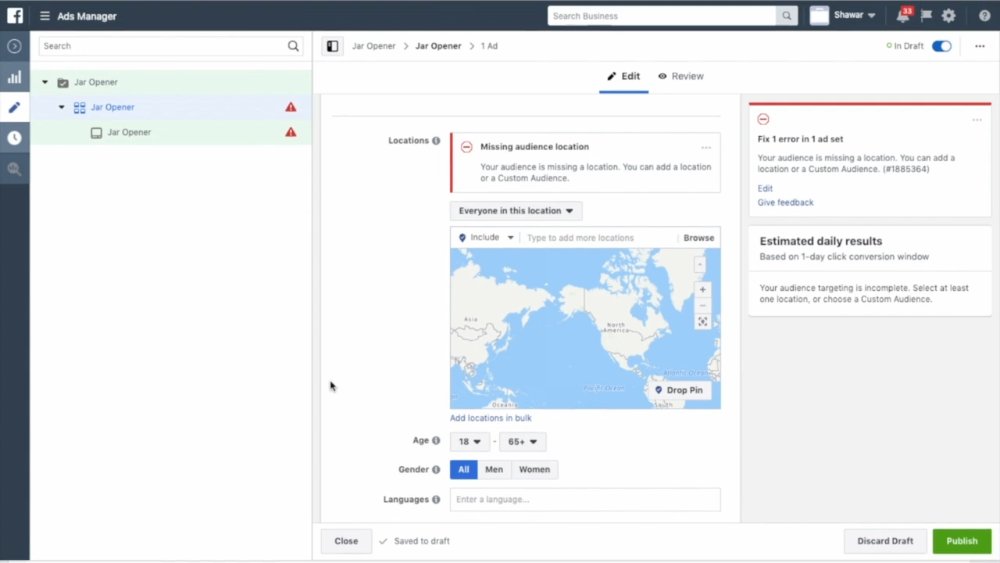Select the Jar Opener campaign tree item
This screenshot has width=1000, height=563.
point(171,82)
